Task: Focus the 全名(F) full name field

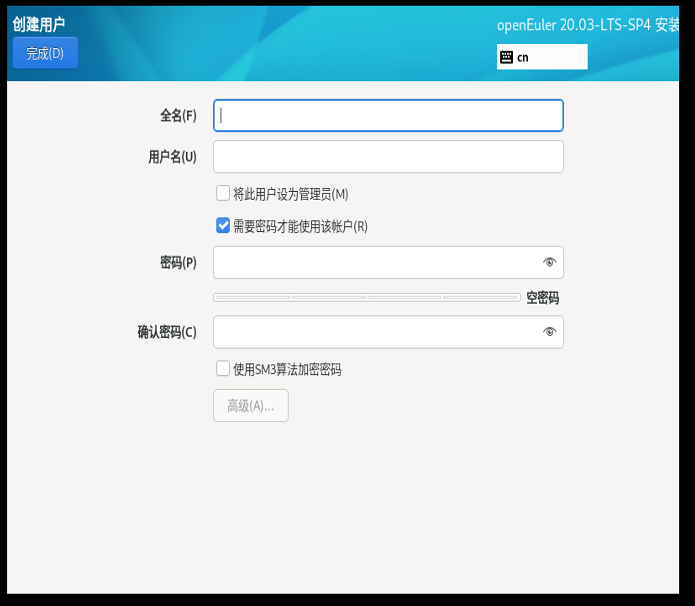Action: coord(388,115)
